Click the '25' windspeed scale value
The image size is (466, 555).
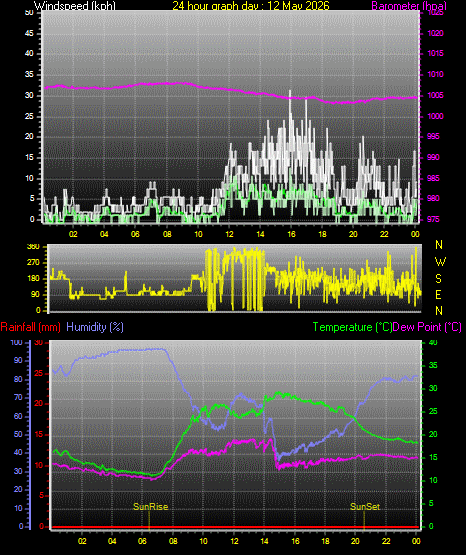pos(29,116)
